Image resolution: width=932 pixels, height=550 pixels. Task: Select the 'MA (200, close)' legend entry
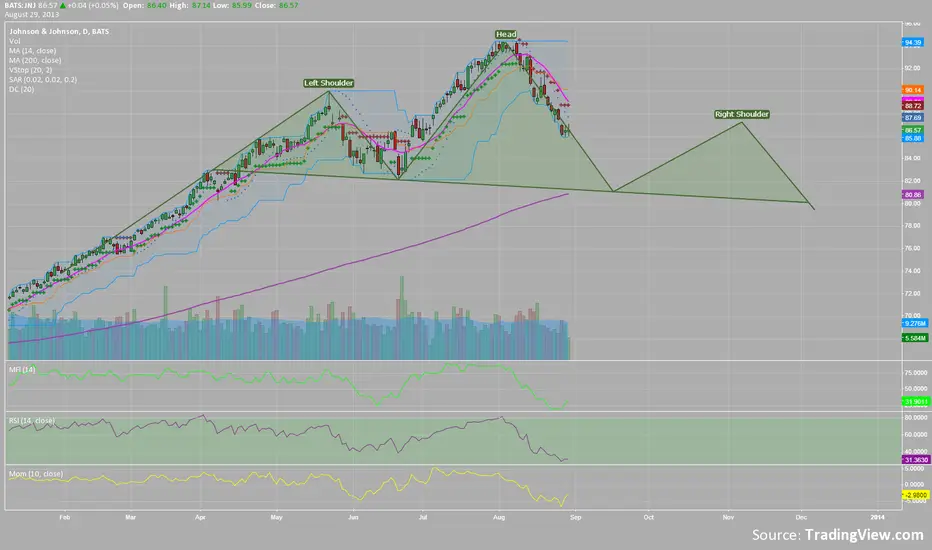(x=34, y=60)
